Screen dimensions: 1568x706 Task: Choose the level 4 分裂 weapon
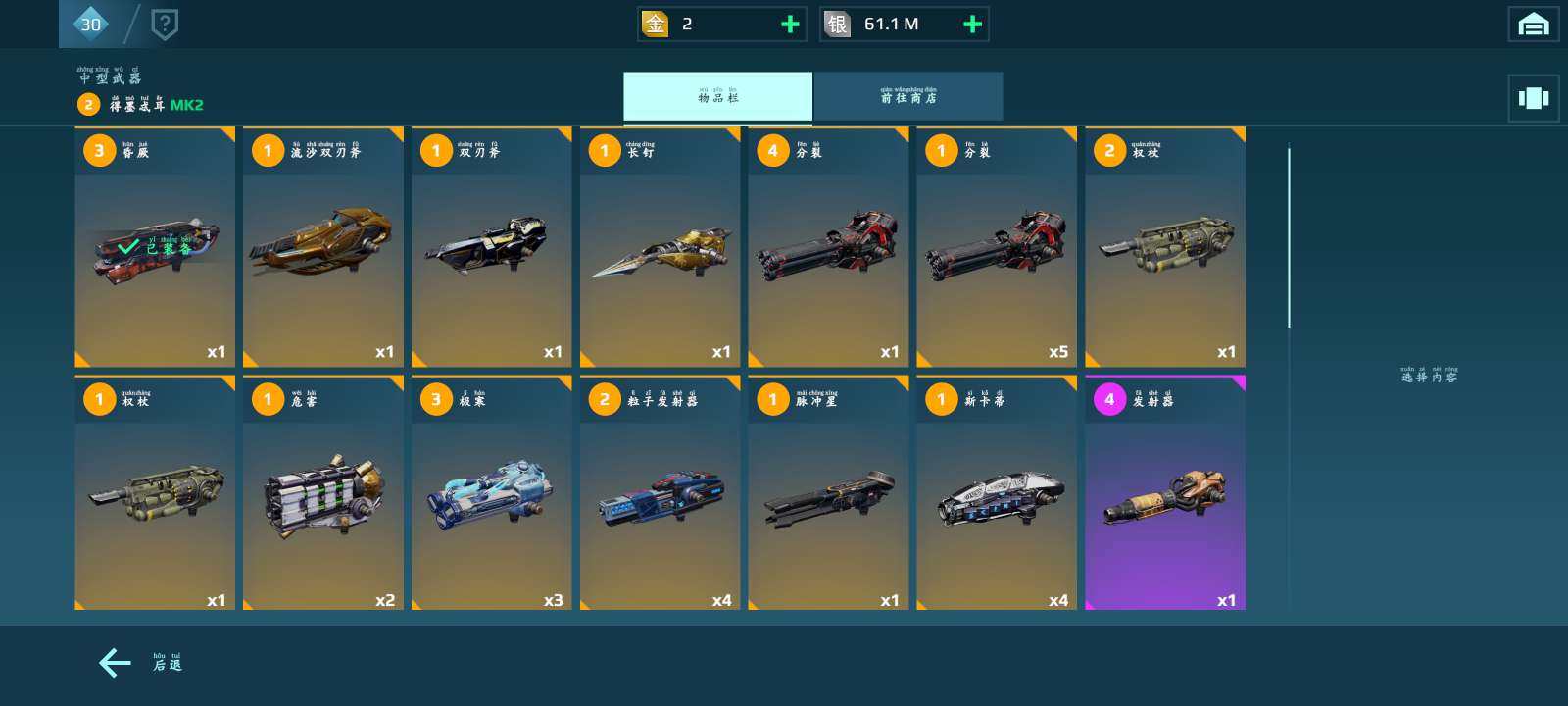pyautogui.click(x=828, y=247)
